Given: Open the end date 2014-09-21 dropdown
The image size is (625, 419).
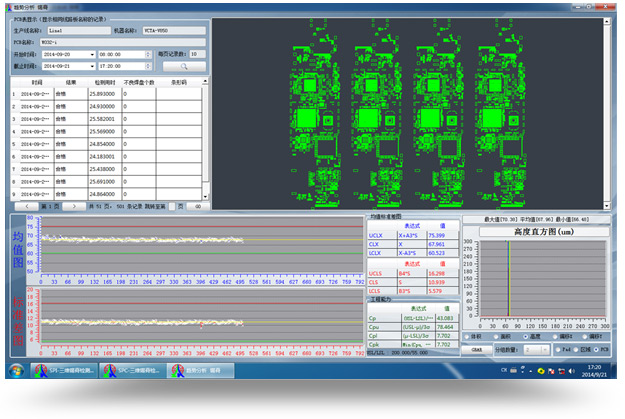Looking at the screenshot, I should point(92,66).
